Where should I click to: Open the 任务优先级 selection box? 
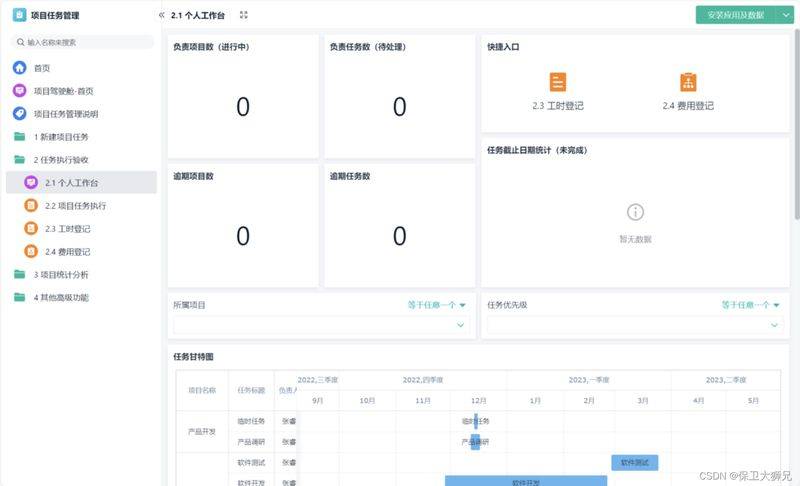click(x=635, y=325)
